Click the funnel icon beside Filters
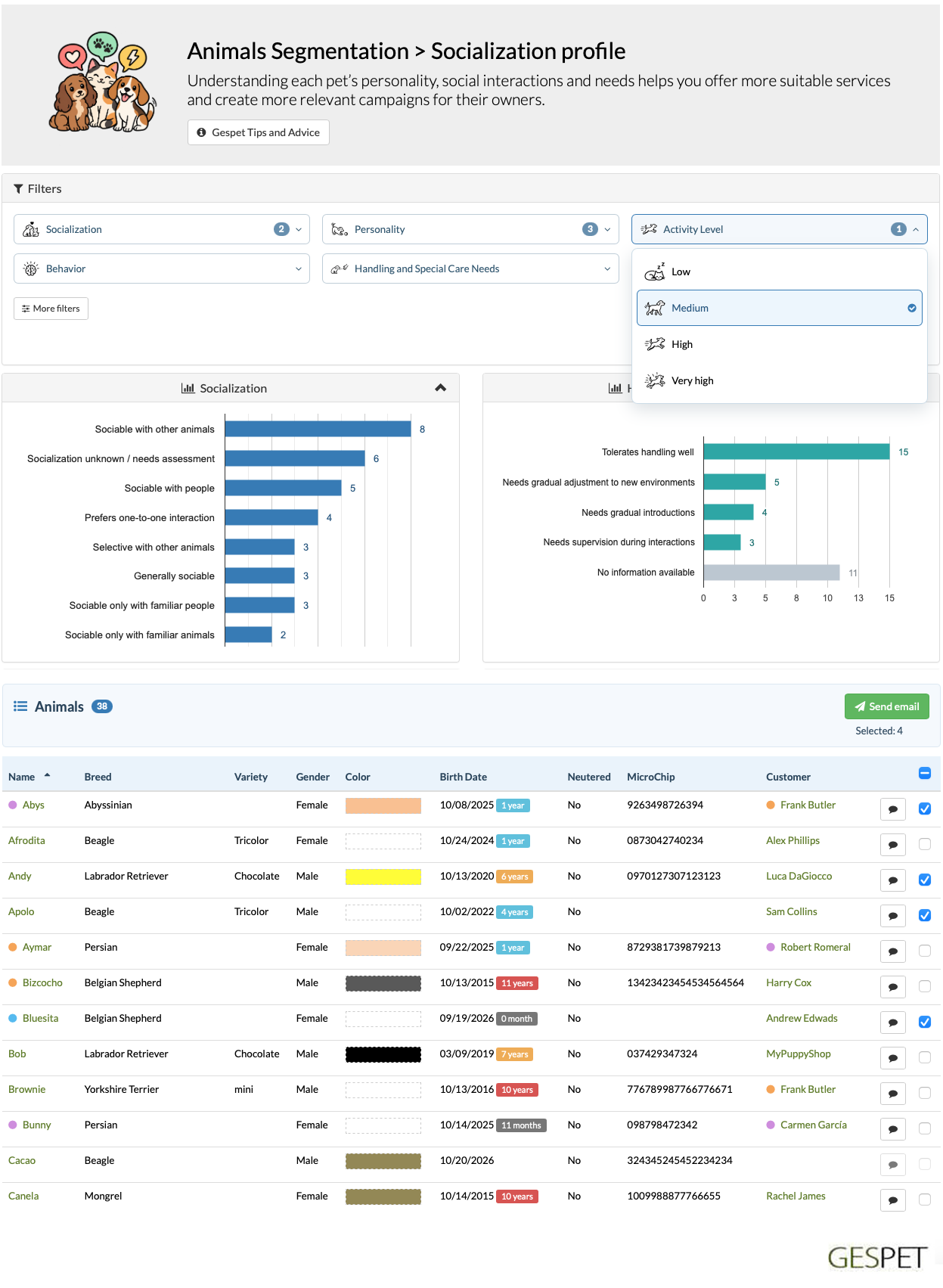The image size is (943, 1288). coord(18,189)
